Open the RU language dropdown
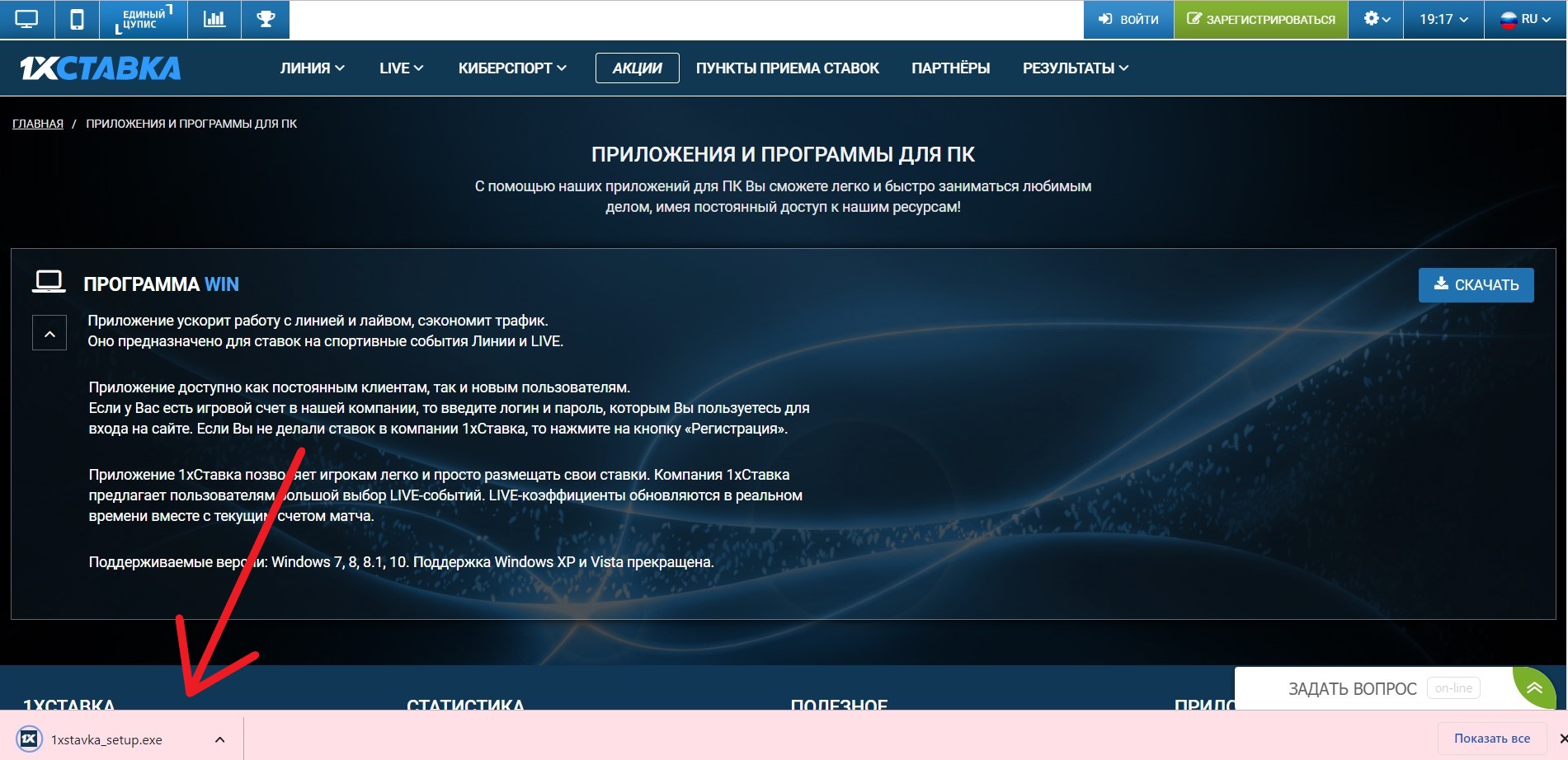Screen dimensions: 1568x760 (1525, 19)
